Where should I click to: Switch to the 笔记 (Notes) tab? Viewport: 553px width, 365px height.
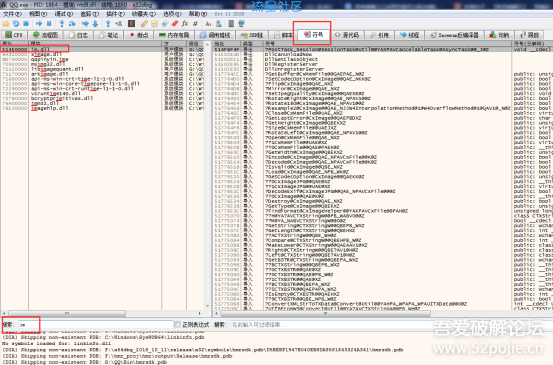(109, 35)
